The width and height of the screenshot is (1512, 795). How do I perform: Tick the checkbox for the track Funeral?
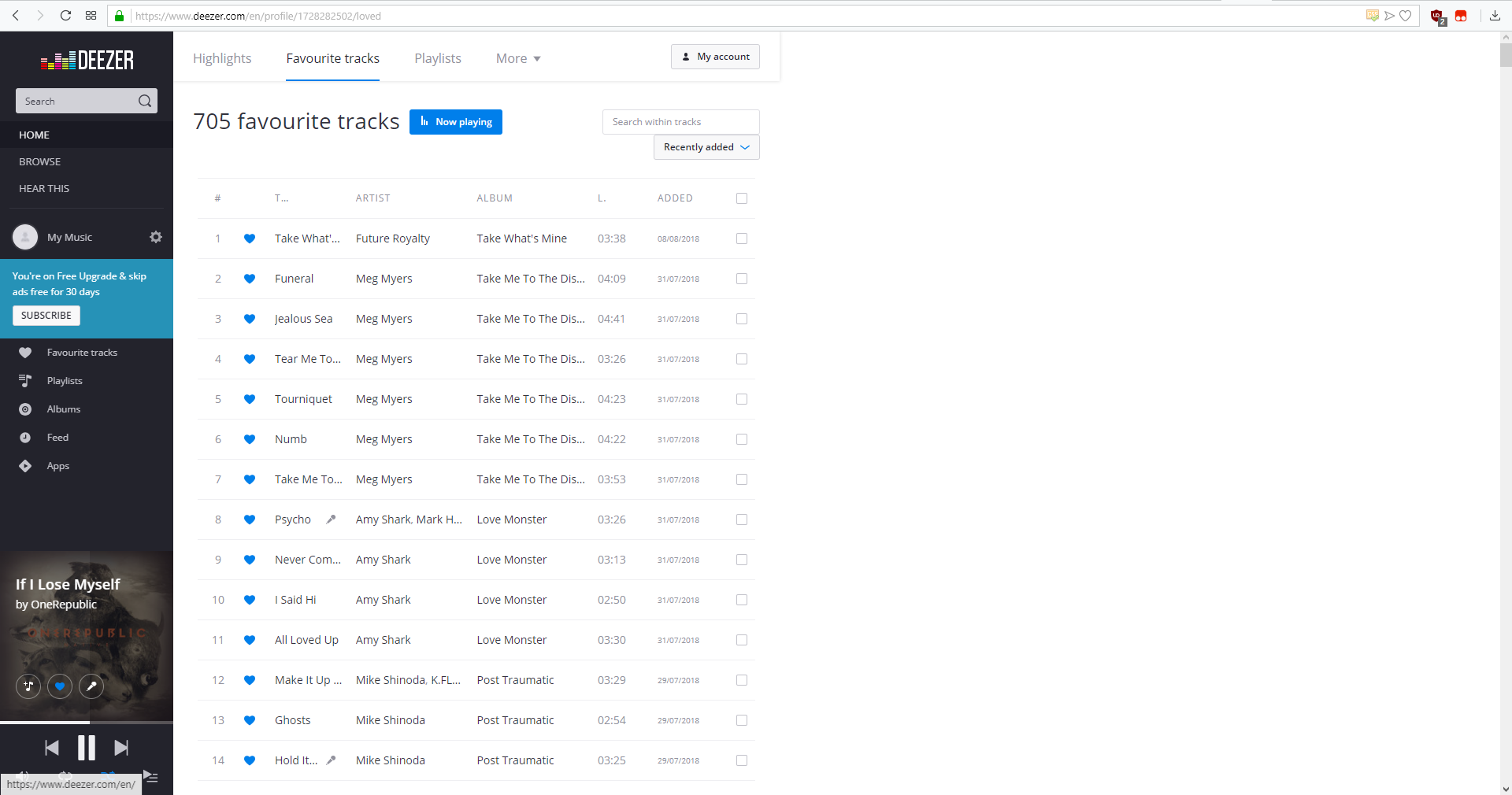tap(741, 279)
